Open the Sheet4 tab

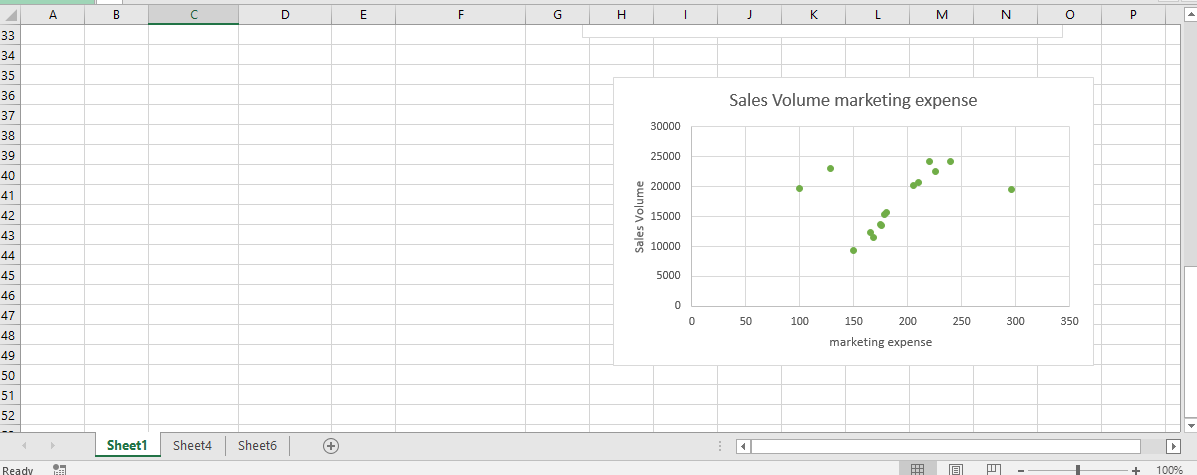click(192, 446)
